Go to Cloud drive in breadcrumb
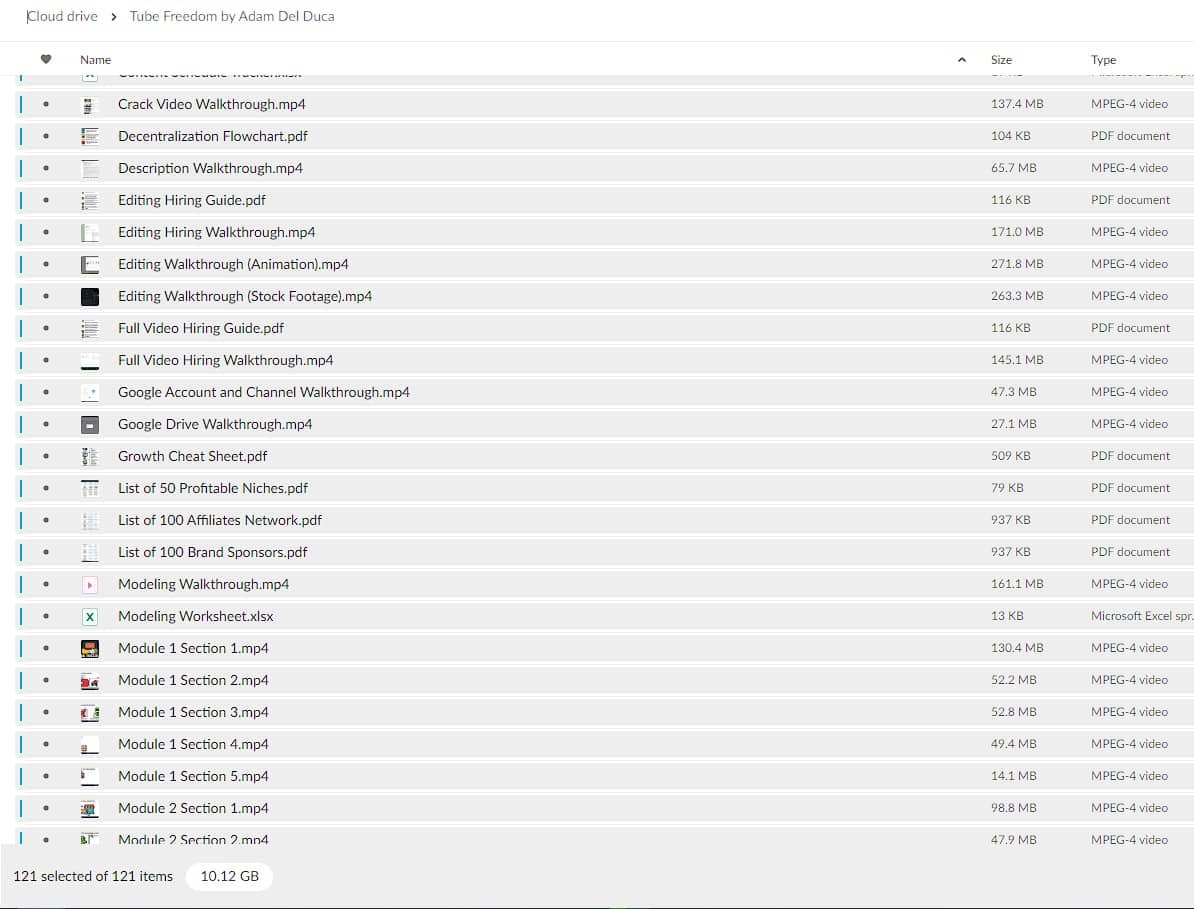Screen dimensions: 1194x909 (62, 16)
